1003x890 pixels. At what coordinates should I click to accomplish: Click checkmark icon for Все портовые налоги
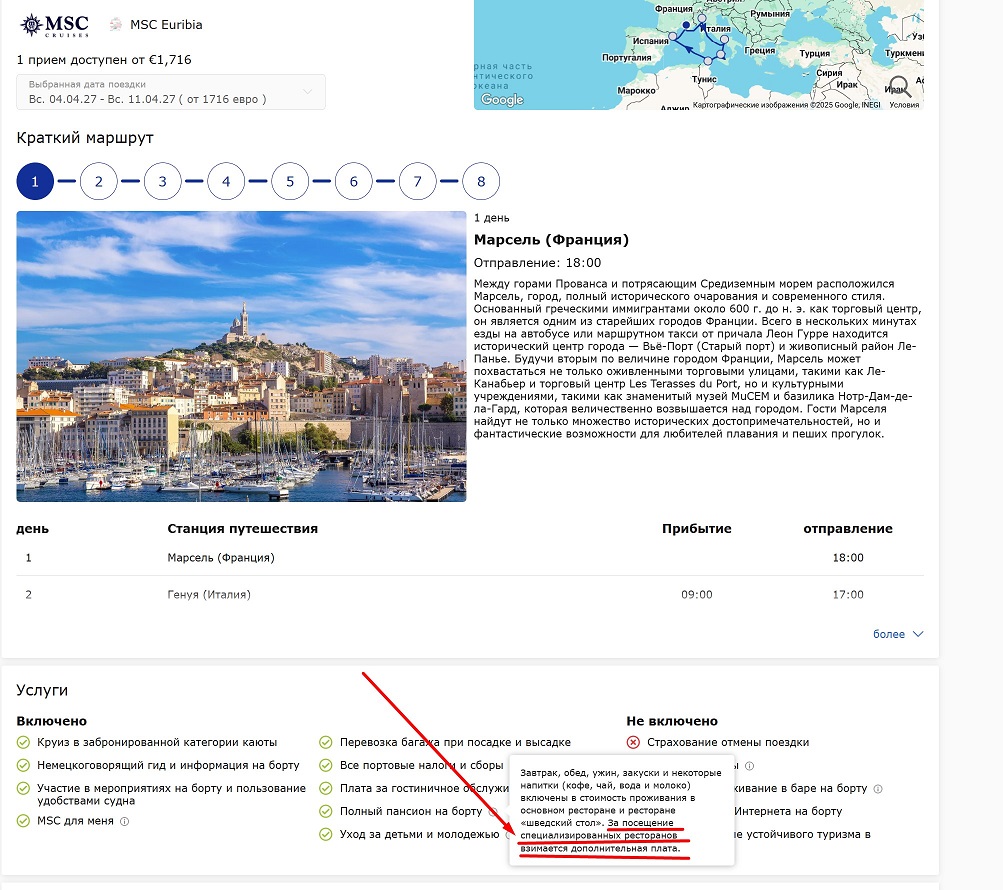[326, 765]
